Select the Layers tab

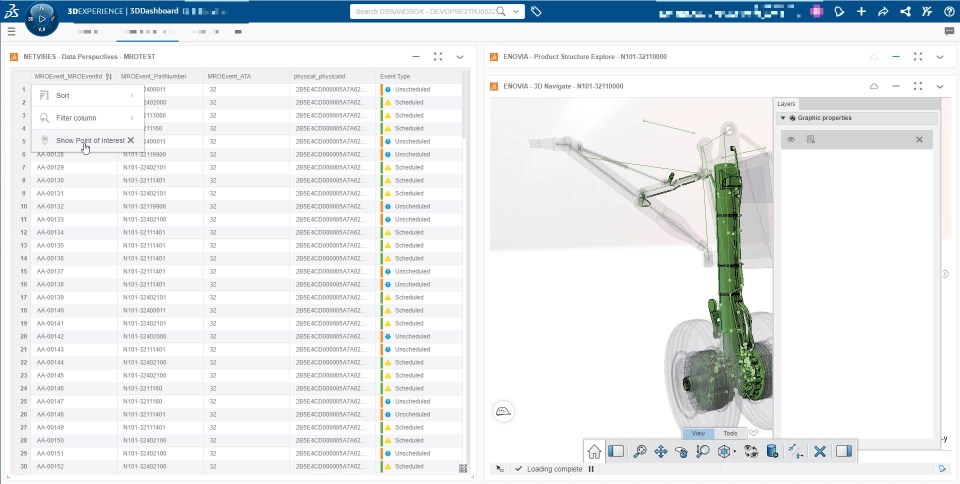786,103
